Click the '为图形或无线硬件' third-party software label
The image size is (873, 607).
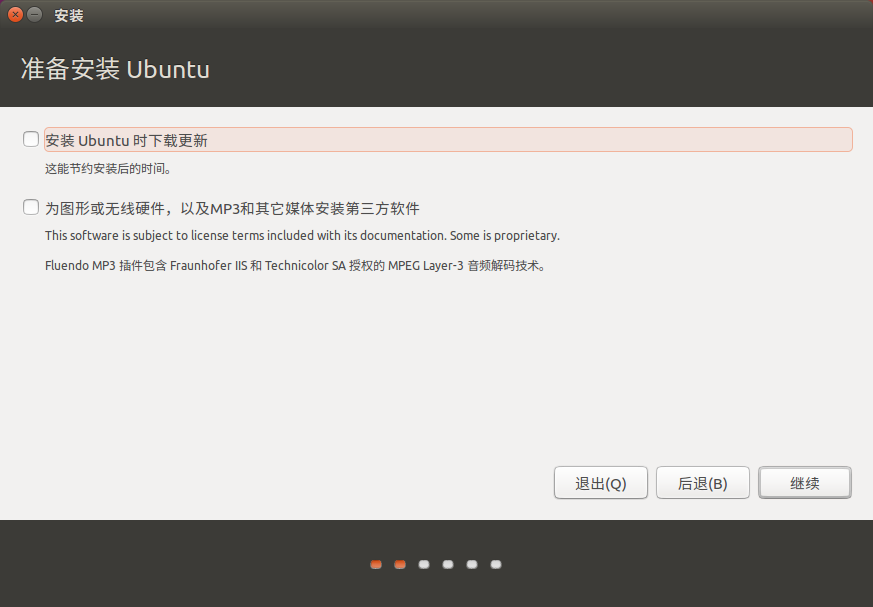point(232,208)
